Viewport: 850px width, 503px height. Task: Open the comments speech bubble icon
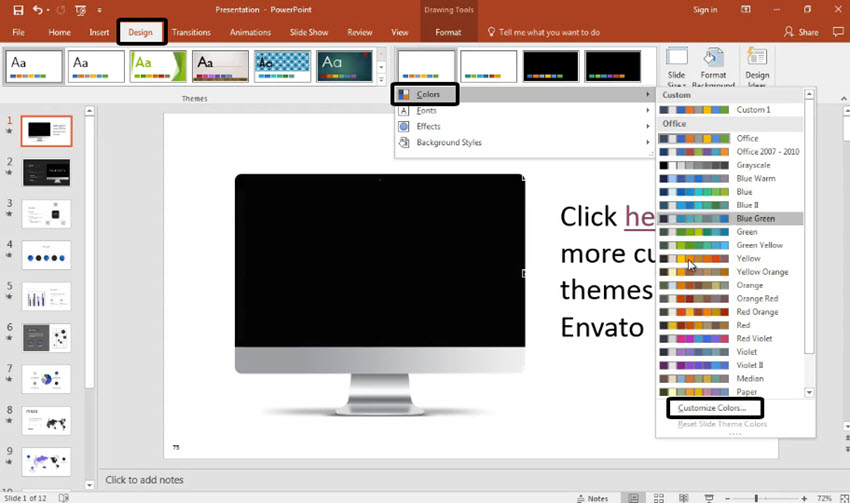(x=838, y=32)
